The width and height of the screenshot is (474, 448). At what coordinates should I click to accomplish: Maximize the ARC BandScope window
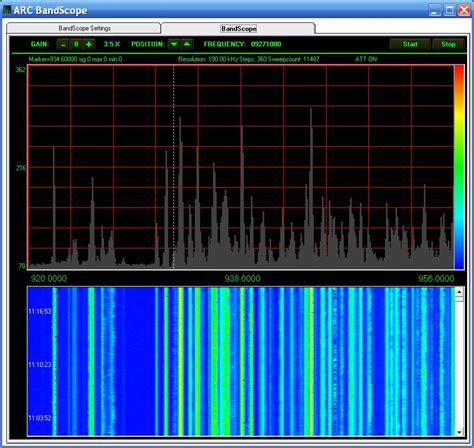pyautogui.click(x=449, y=10)
